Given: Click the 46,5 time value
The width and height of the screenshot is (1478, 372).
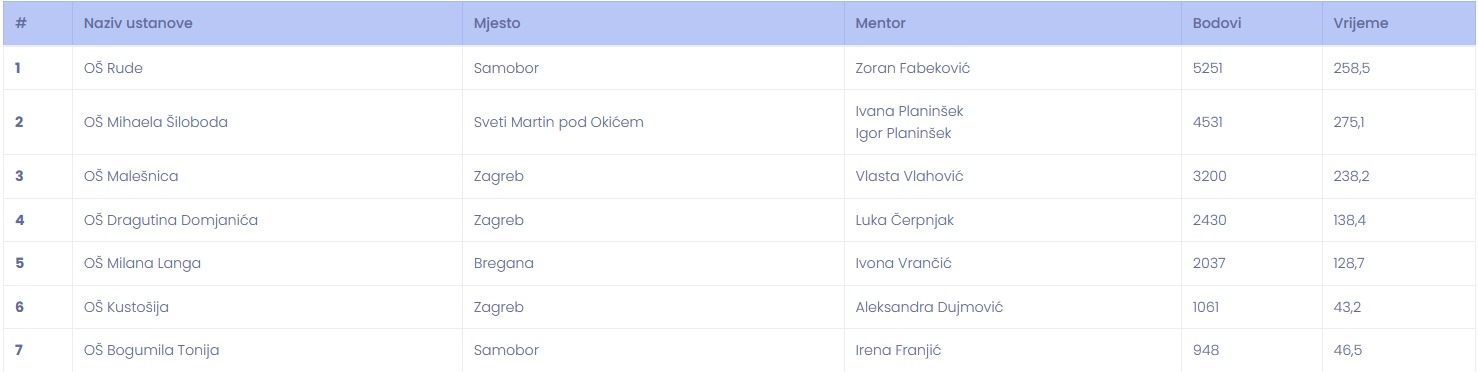Looking at the screenshot, I should point(1347,350).
